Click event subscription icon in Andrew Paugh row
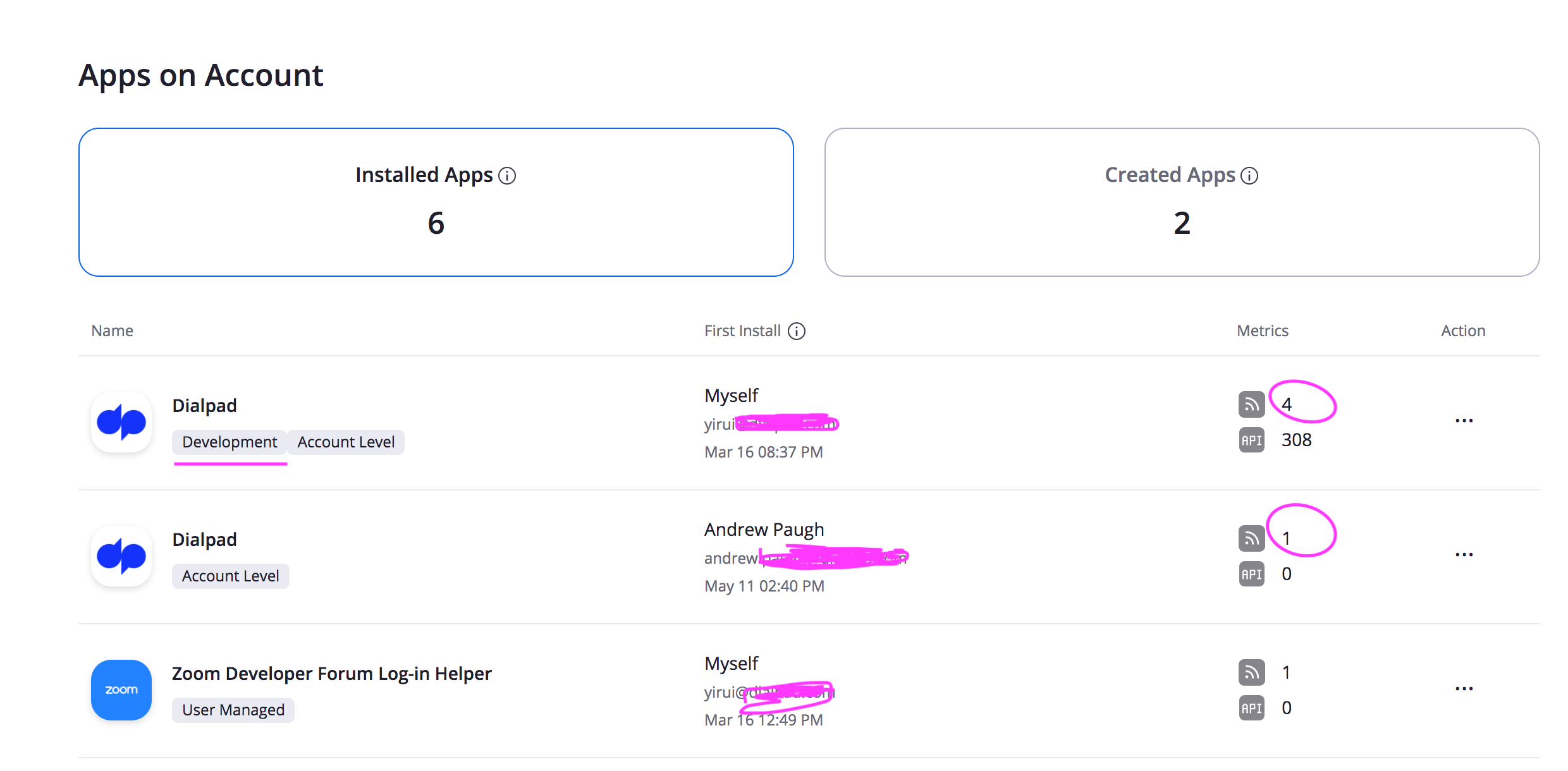The image size is (1568, 771). 1251,539
